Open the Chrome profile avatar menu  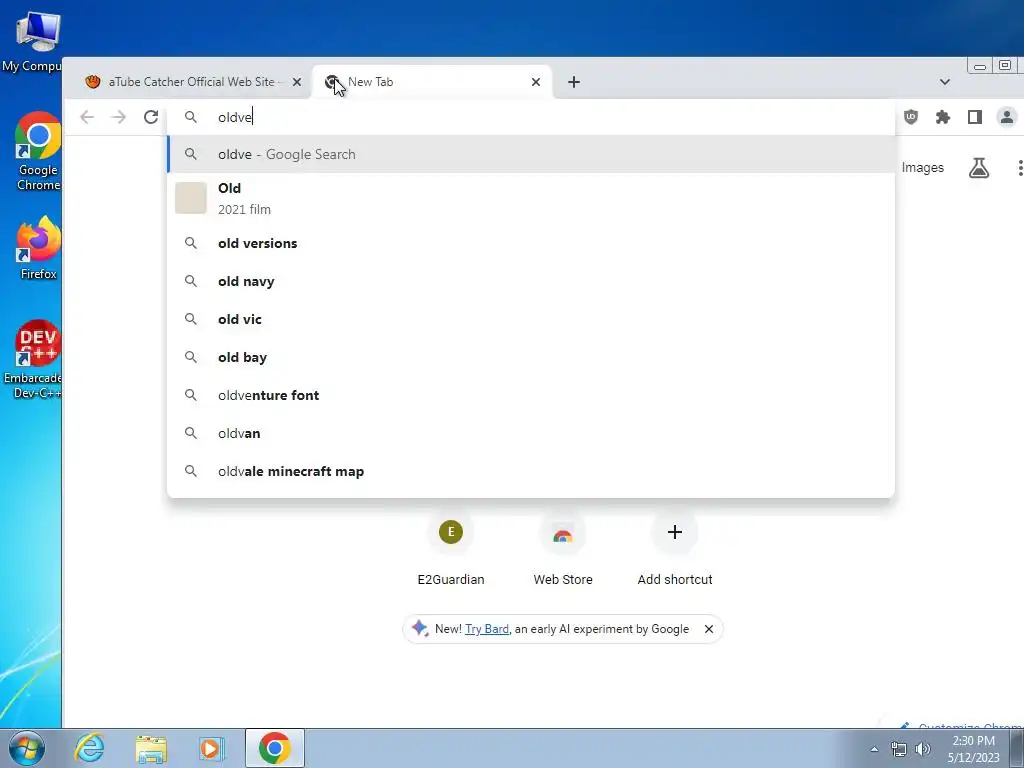pyautogui.click(x=1007, y=117)
